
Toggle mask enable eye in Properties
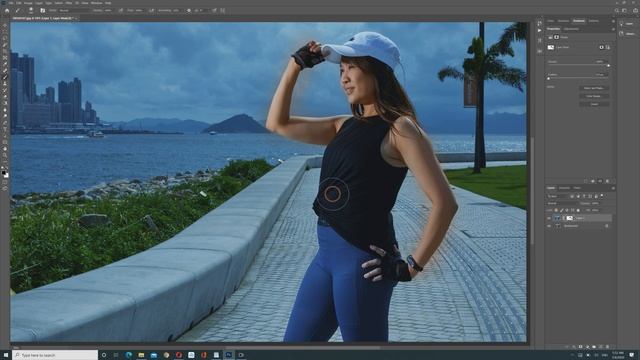[x=600, y=181]
